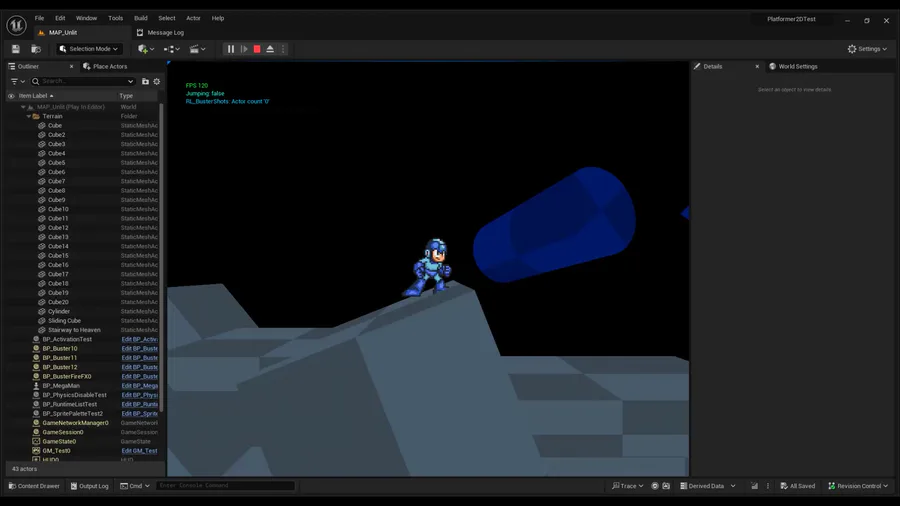Image resolution: width=900 pixels, height=506 pixels.
Task: Open the Tools menu
Action: (115, 18)
